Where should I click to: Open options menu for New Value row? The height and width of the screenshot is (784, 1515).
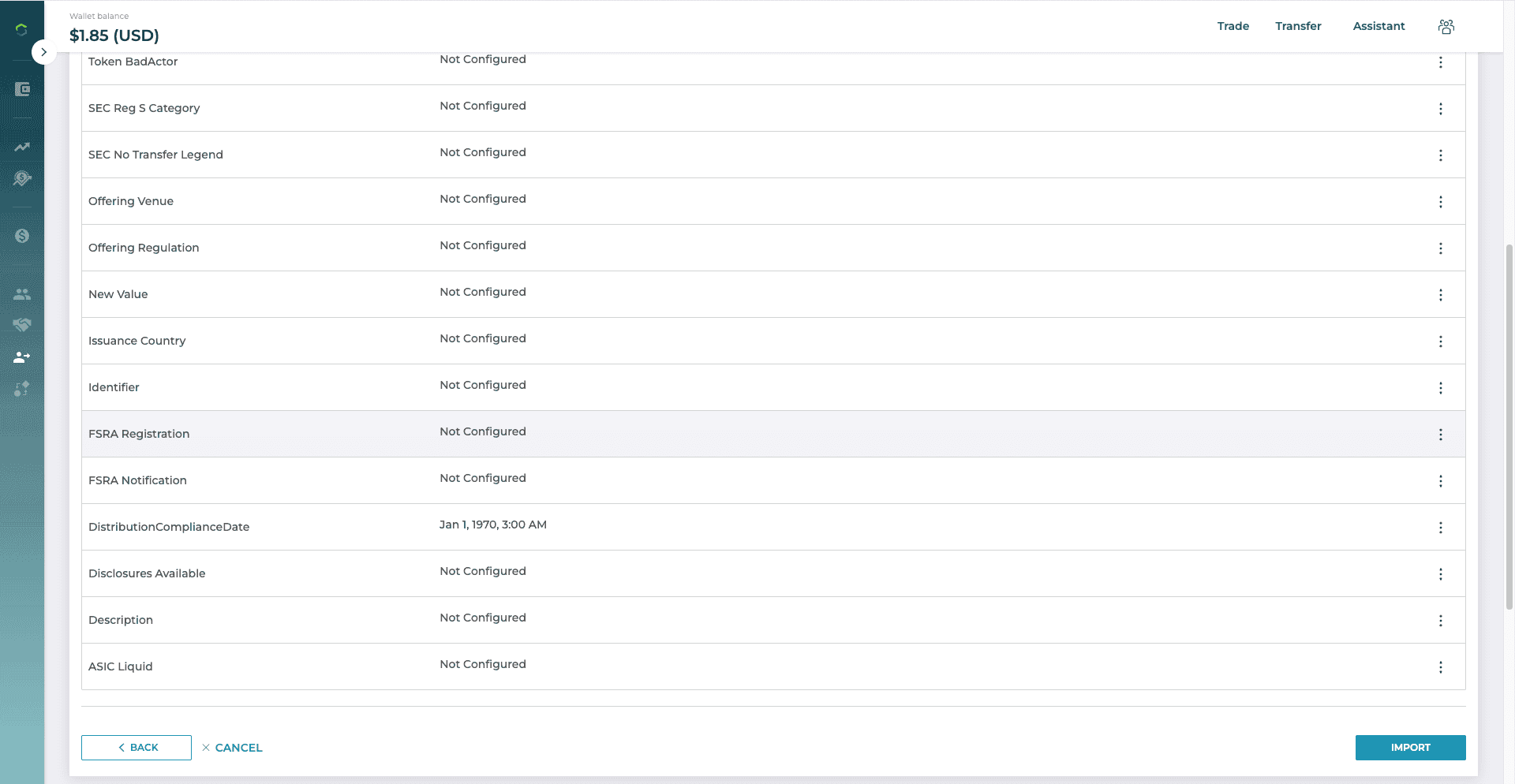coord(1441,295)
